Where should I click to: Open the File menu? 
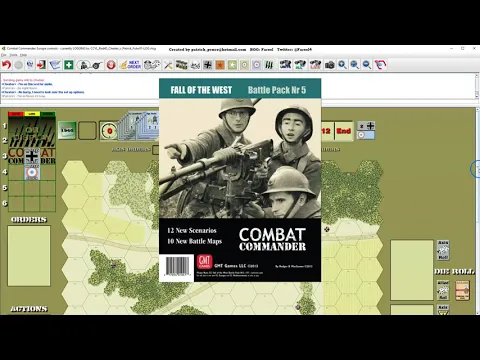(x=4, y=55)
